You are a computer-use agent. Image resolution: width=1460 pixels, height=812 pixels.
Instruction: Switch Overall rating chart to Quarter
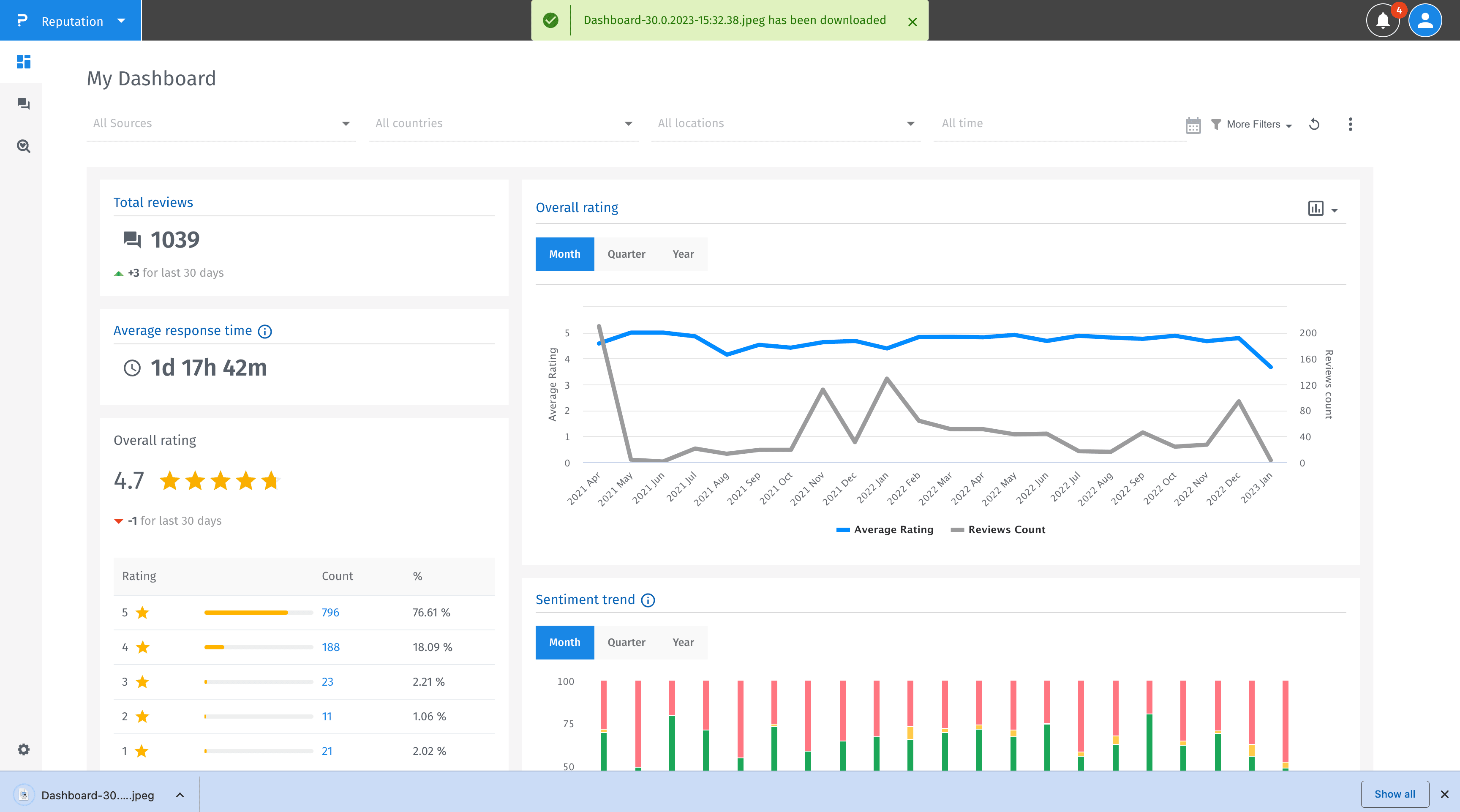tap(626, 254)
